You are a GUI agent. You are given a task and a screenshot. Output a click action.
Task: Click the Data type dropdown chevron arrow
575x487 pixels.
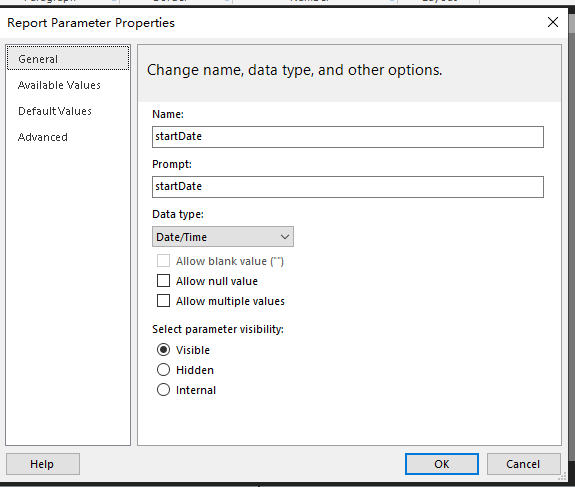(285, 237)
